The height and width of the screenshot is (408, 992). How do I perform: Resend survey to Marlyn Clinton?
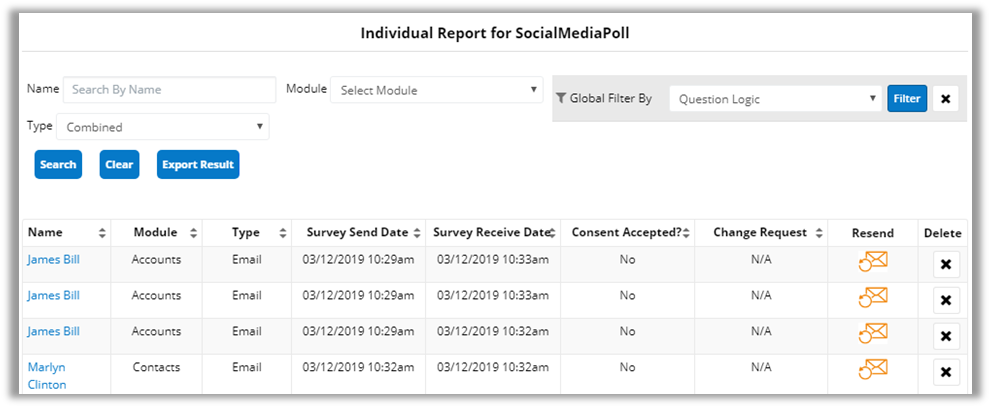(x=873, y=370)
